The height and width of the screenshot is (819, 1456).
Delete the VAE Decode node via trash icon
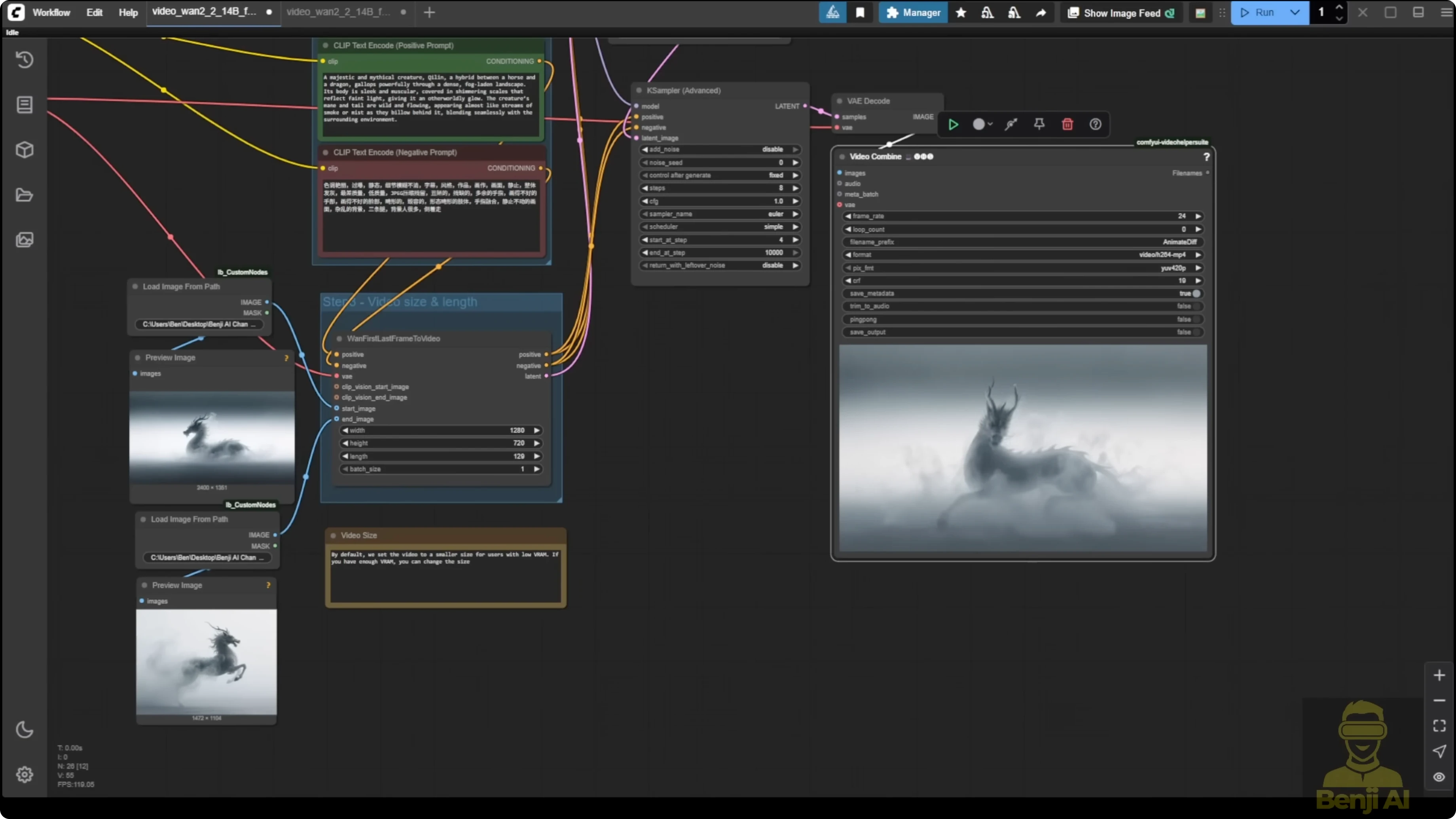(x=1067, y=124)
